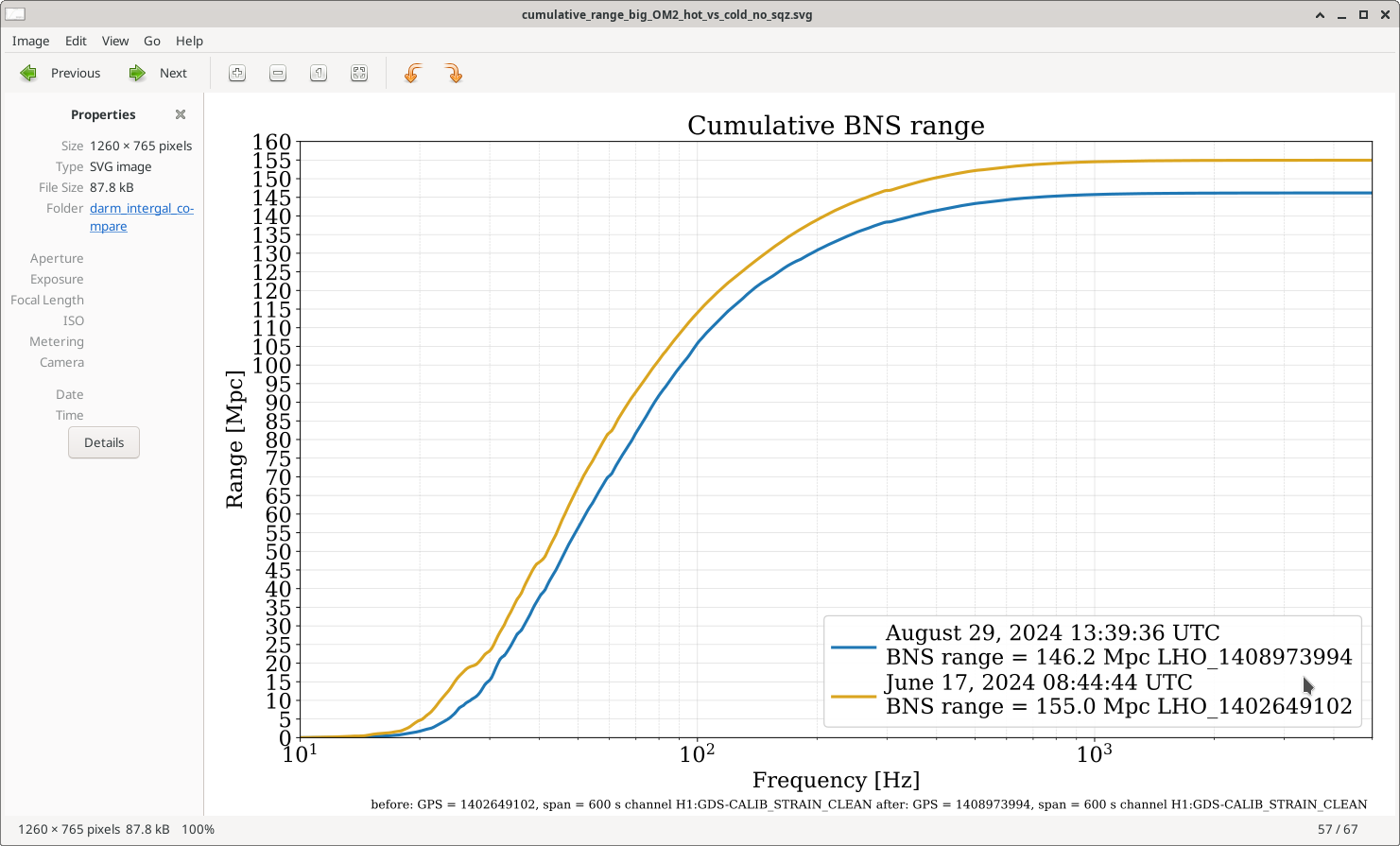Go to the Next image
Image resolution: width=1400 pixels, height=846 pixels.
[158, 73]
